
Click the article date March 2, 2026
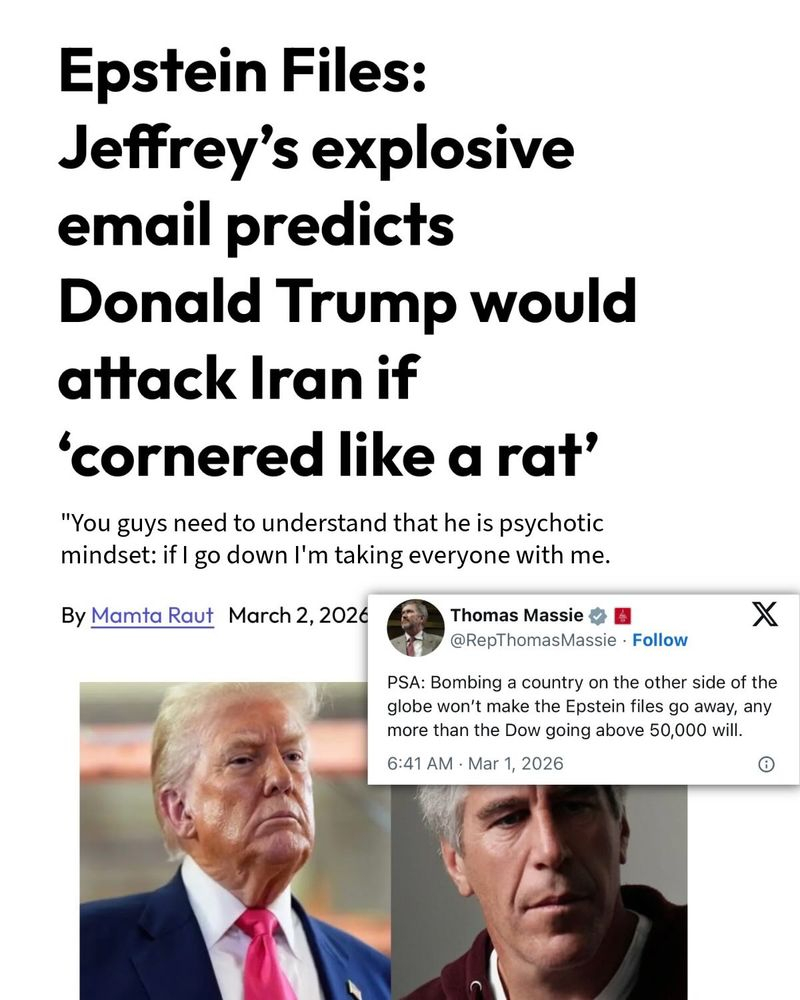click(x=295, y=614)
